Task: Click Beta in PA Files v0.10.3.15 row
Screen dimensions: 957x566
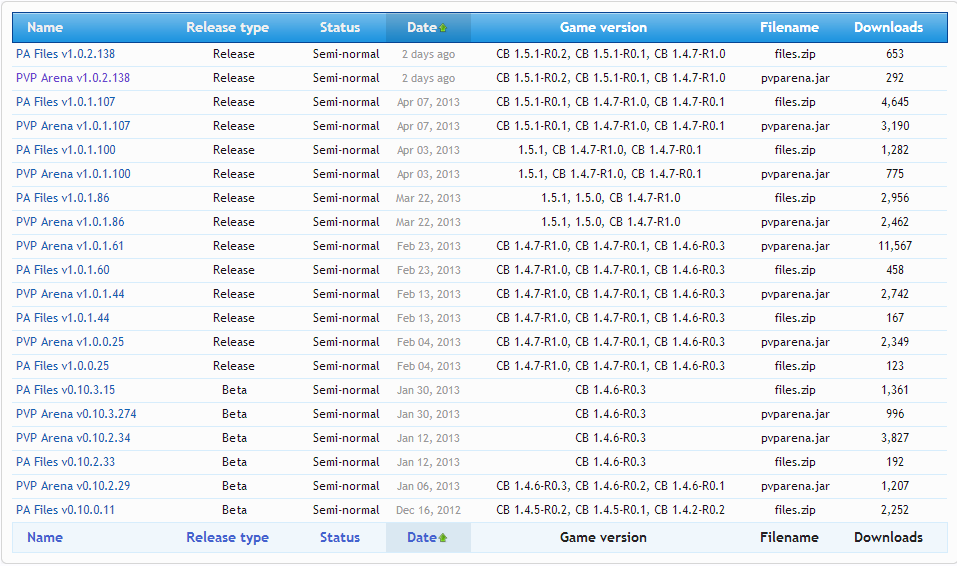Action: point(234,390)
